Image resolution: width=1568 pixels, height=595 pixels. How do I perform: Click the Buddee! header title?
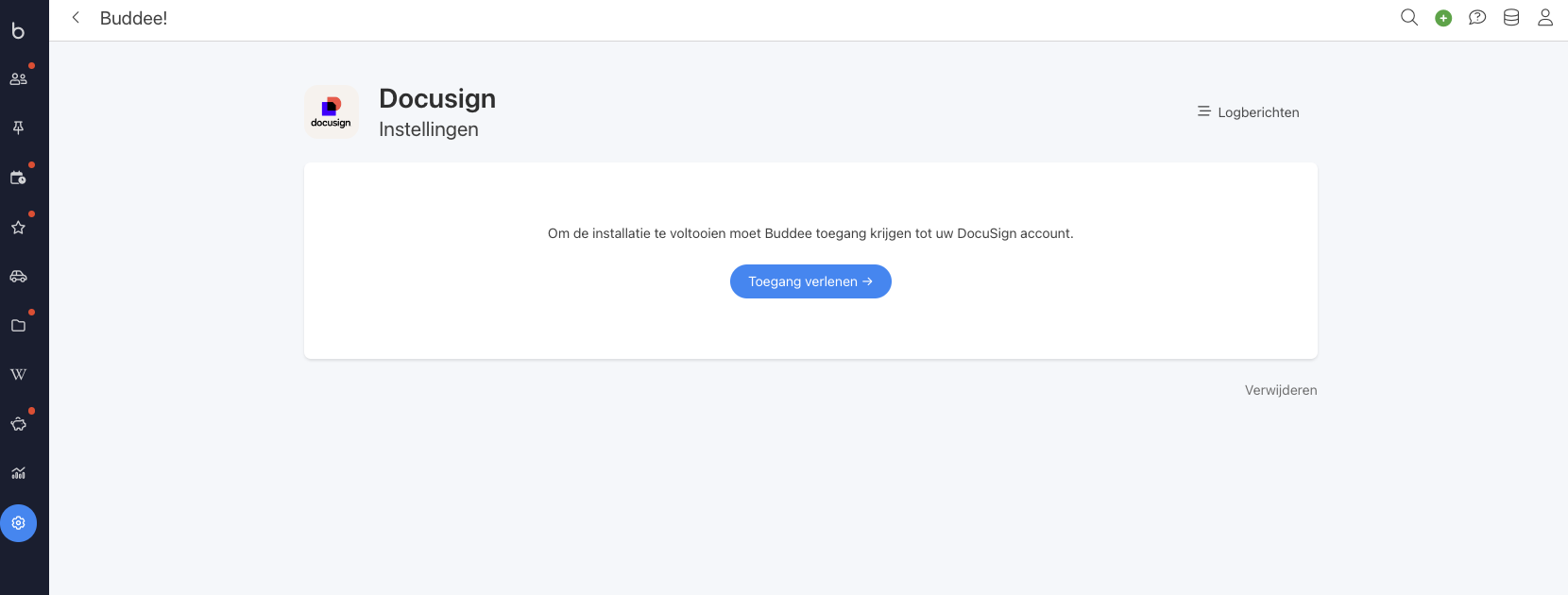pos(134,18)
